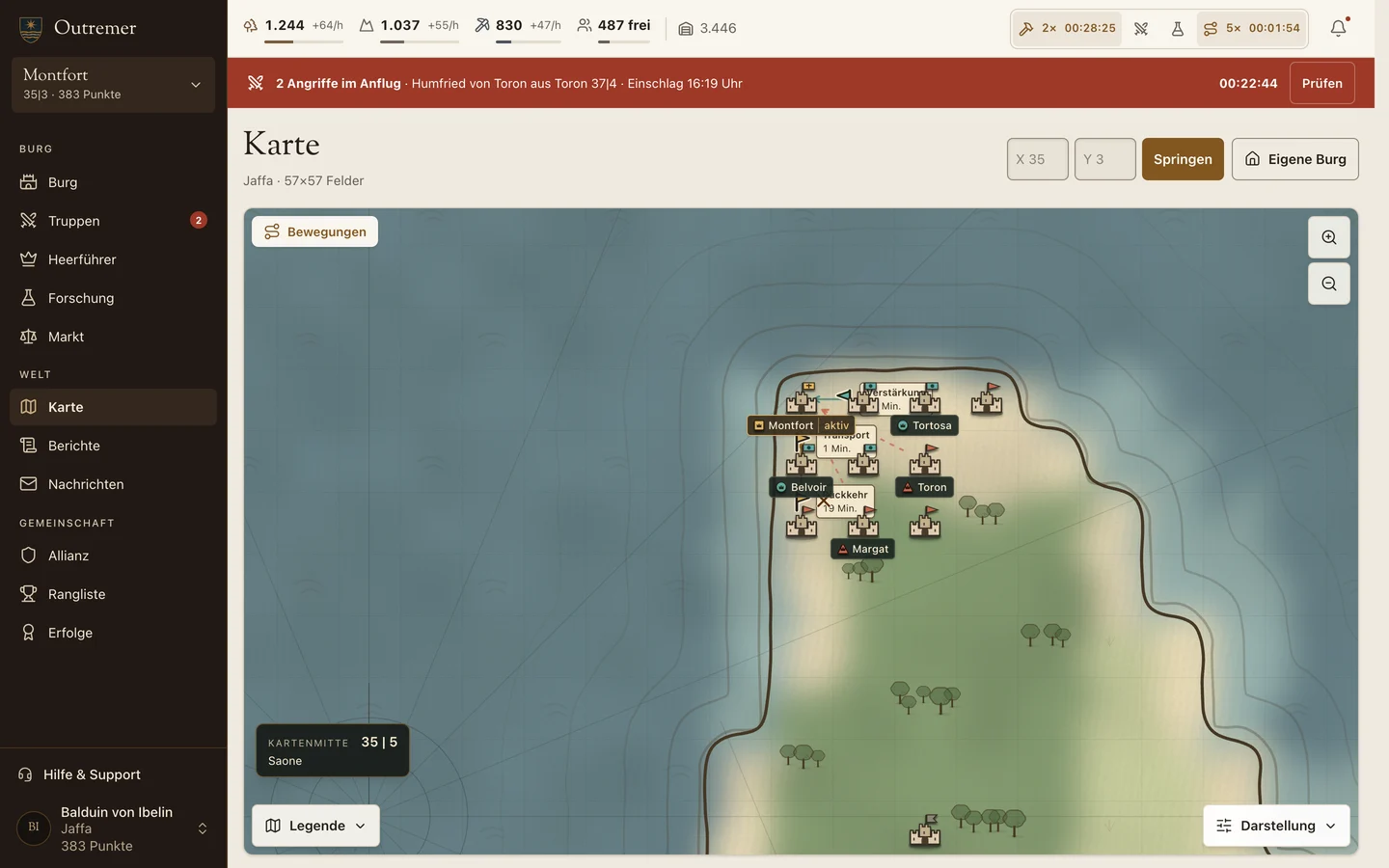The height and width of the screenshot is (868, 1389).
Task: Click the Margat castle label on map
Action: point(863,549)
